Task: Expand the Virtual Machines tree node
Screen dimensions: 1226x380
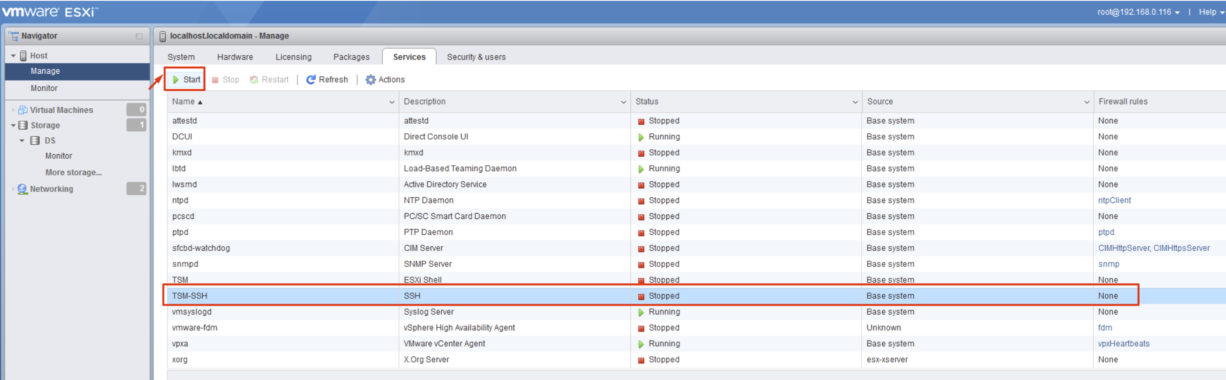Action: tap(12, 110)
